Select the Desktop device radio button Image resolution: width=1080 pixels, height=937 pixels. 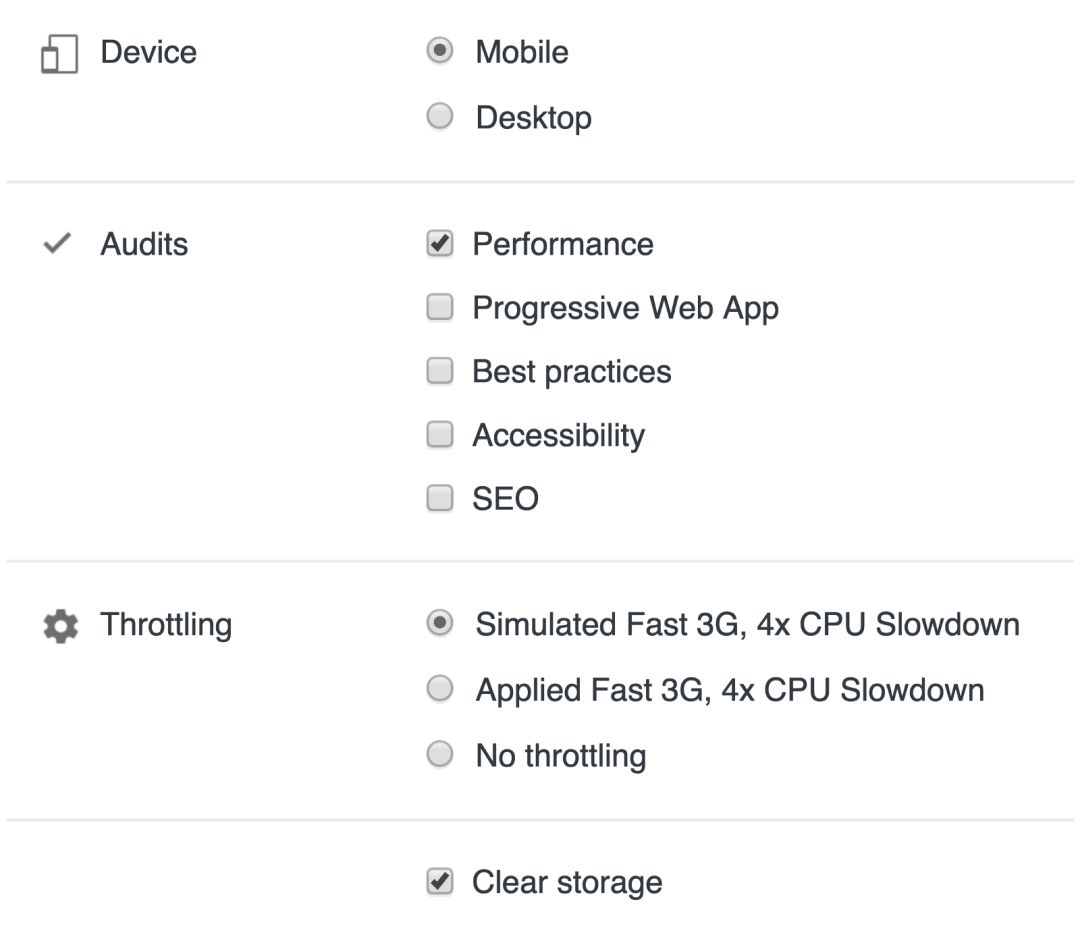tap(440, 117)
